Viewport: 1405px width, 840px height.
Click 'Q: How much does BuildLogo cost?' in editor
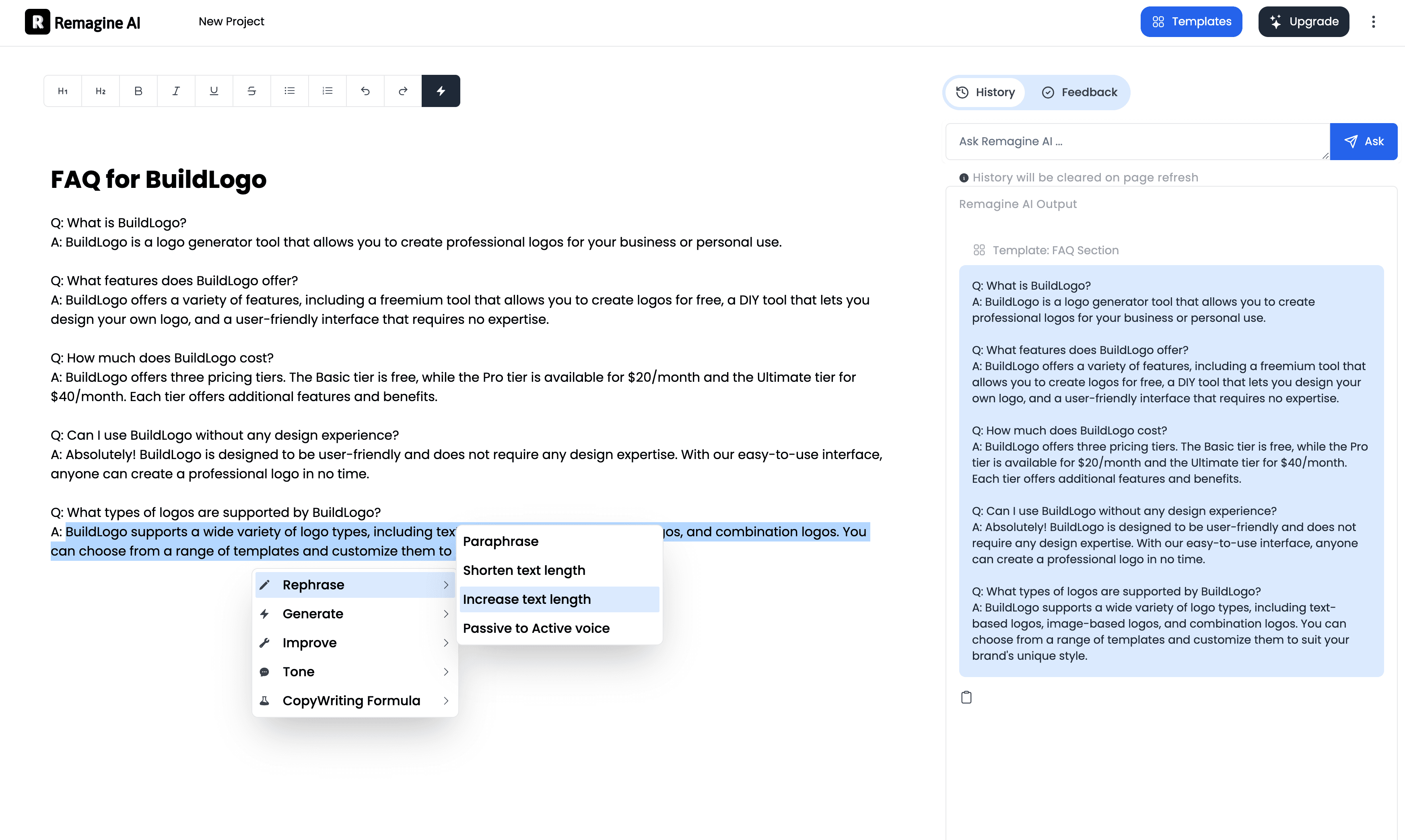point(162,358)
